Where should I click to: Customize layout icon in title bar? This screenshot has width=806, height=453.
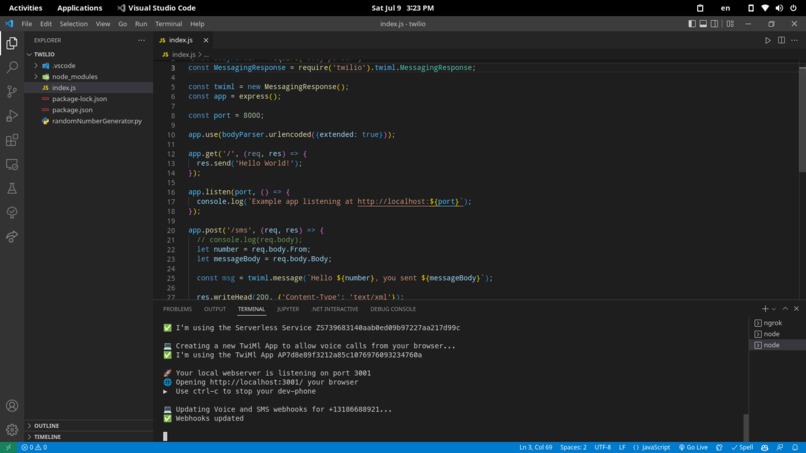[x=730, y=24]
